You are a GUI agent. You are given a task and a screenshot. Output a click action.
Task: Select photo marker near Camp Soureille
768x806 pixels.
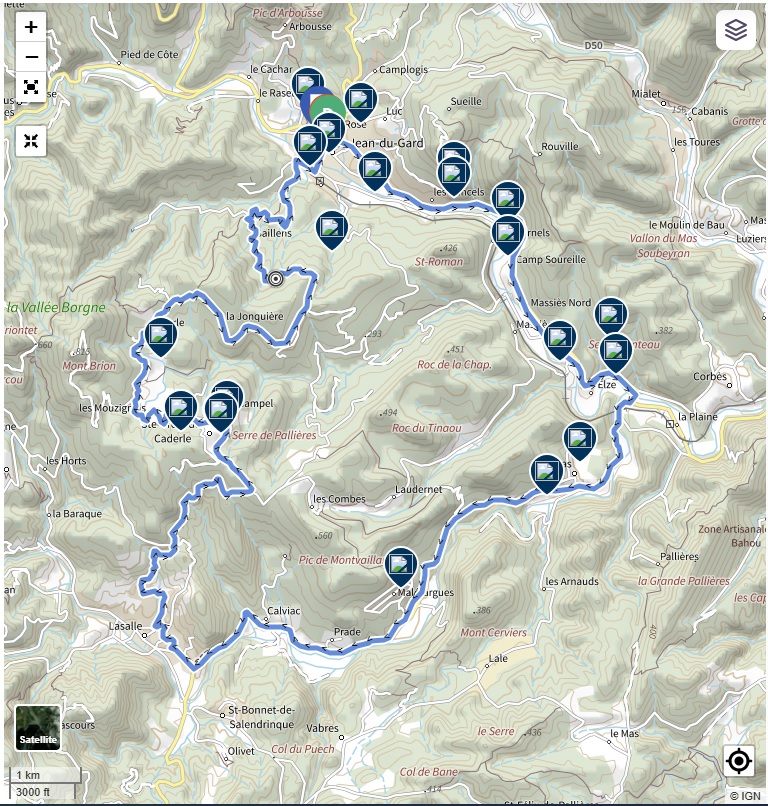507,234
